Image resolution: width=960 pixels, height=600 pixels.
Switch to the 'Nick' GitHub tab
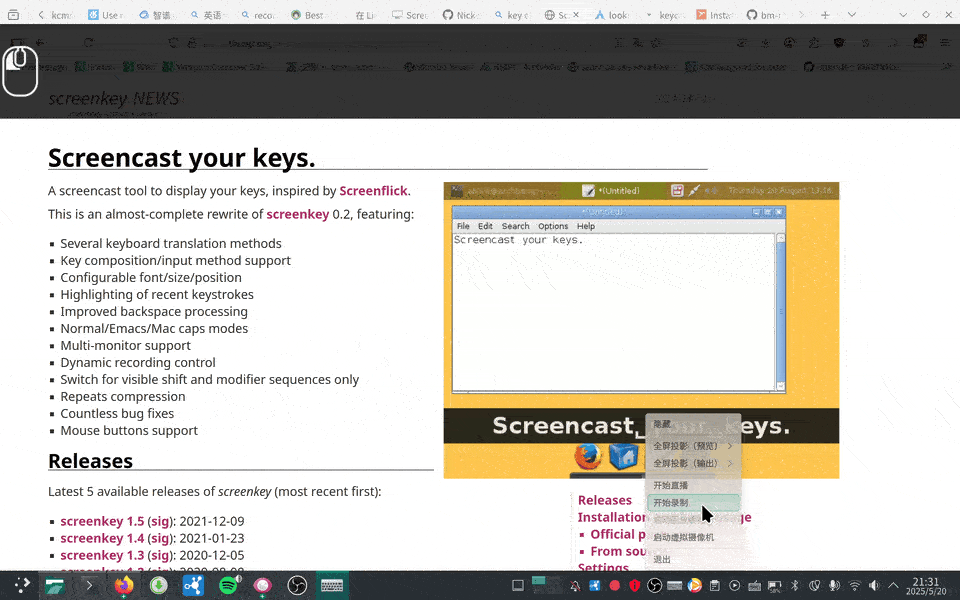click(462, 15)
